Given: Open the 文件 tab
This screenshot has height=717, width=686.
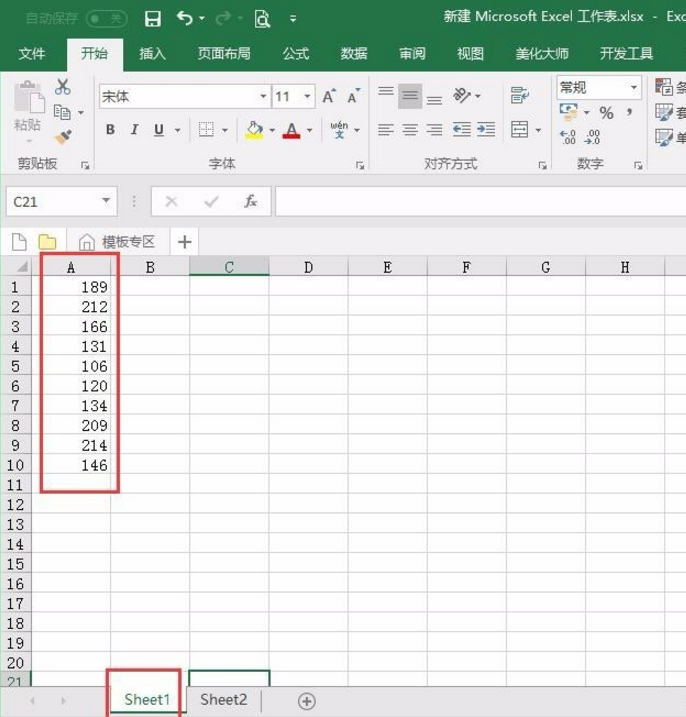Looking at the screenshot, I should [x=32, y=54].
